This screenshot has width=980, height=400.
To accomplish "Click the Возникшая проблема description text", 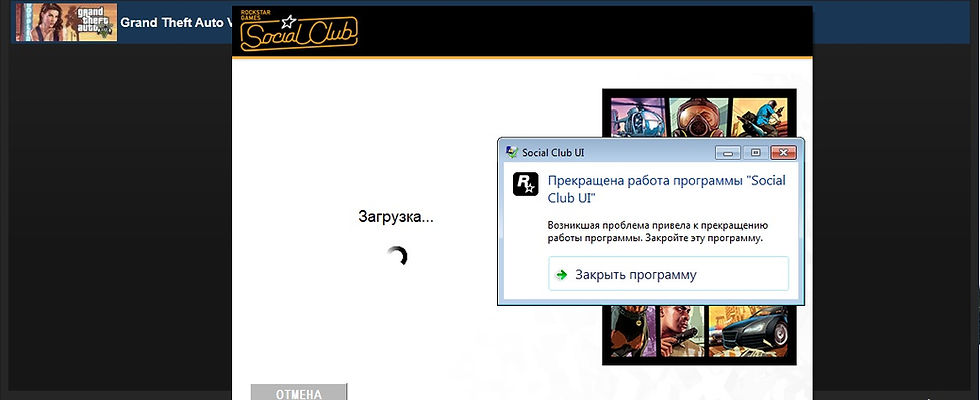I will [658, 232].
